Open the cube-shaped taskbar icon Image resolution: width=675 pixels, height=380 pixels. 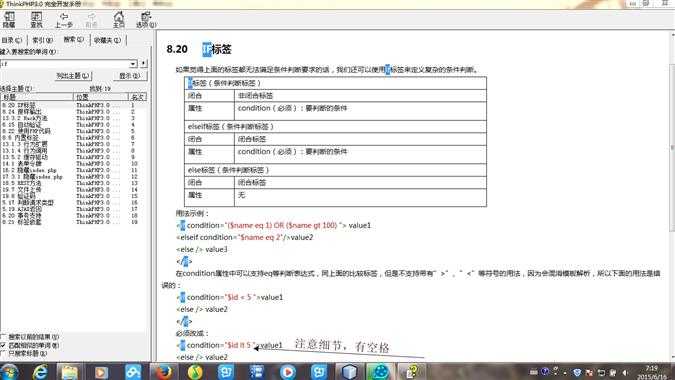click(x=349, y=372)
